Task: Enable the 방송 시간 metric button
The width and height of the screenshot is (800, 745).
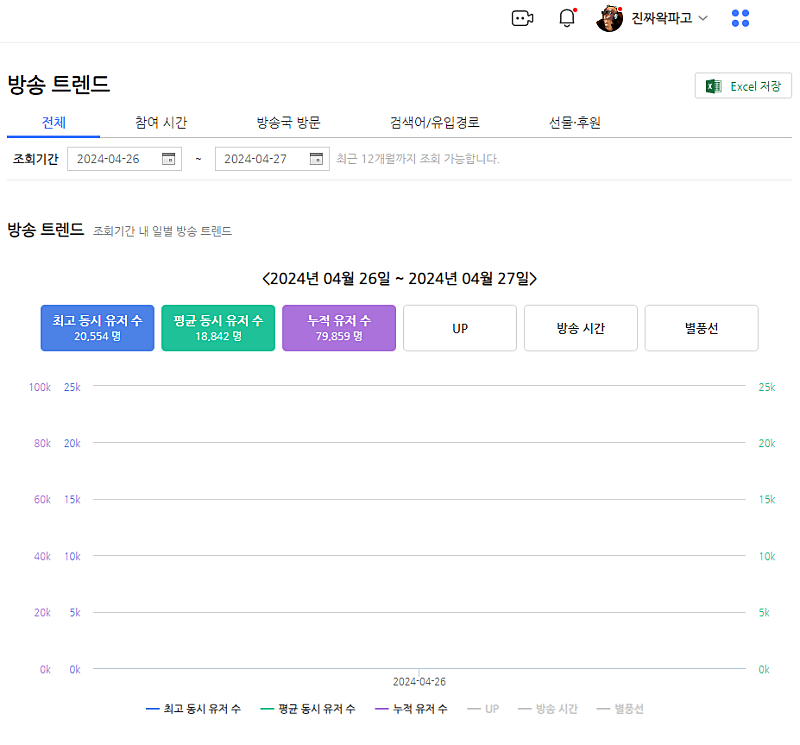Action: click(x=581, y=328)
